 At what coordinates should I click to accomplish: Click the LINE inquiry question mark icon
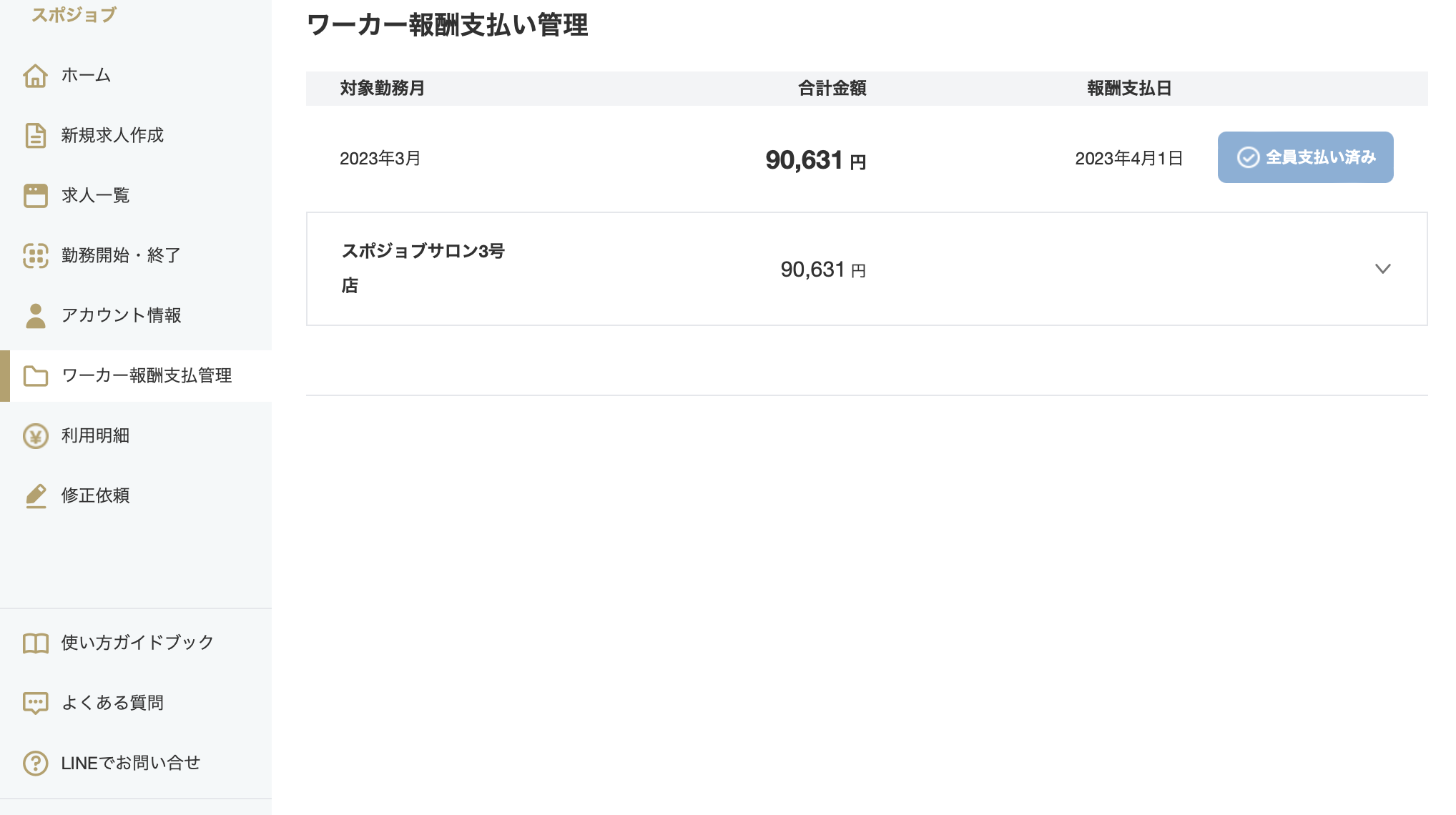pos(35,763)
